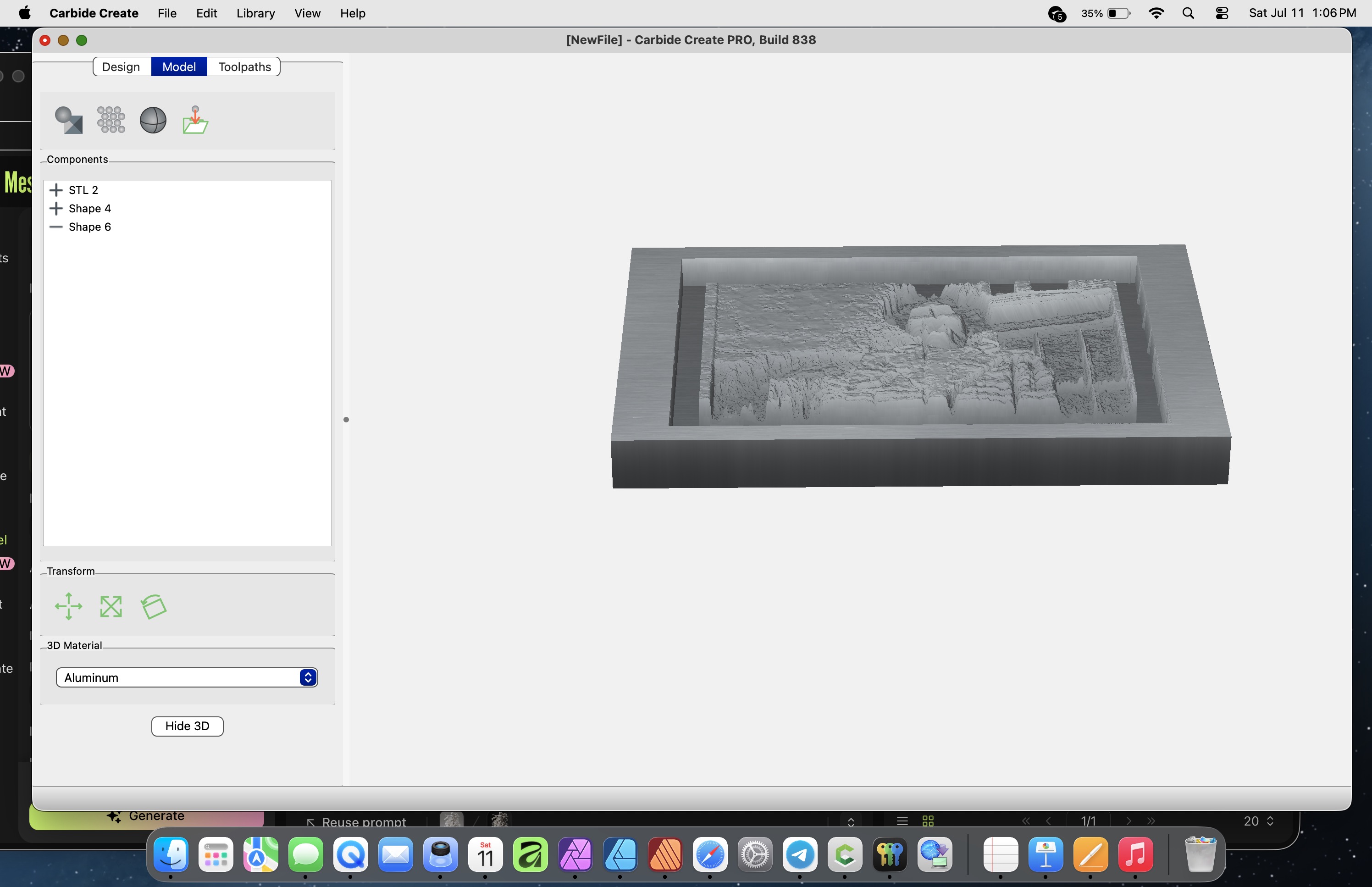Select the Move transform tool
This screenshot has height=887, width=1372.
pos(68,606)
